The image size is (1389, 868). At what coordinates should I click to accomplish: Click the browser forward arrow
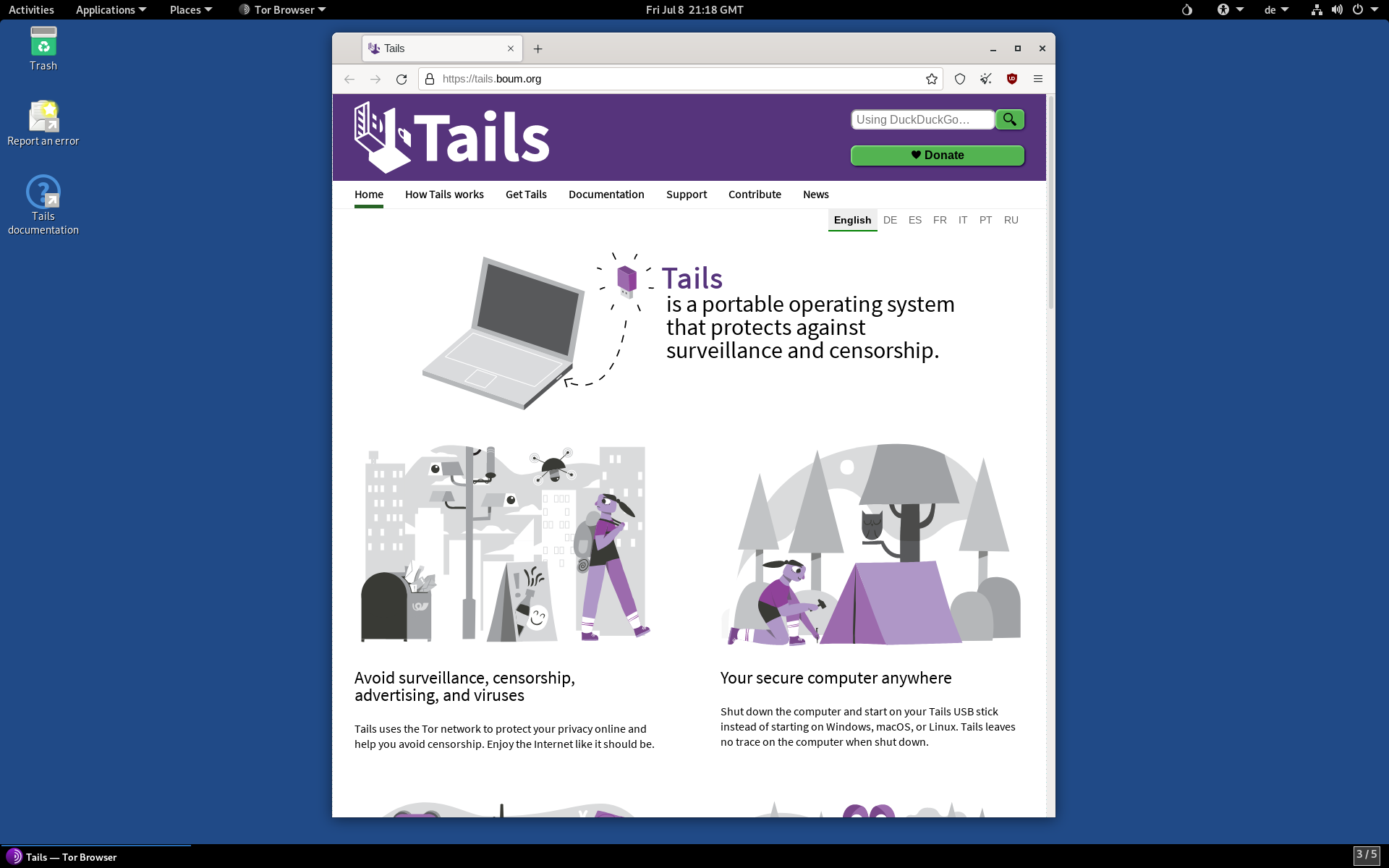375,79
